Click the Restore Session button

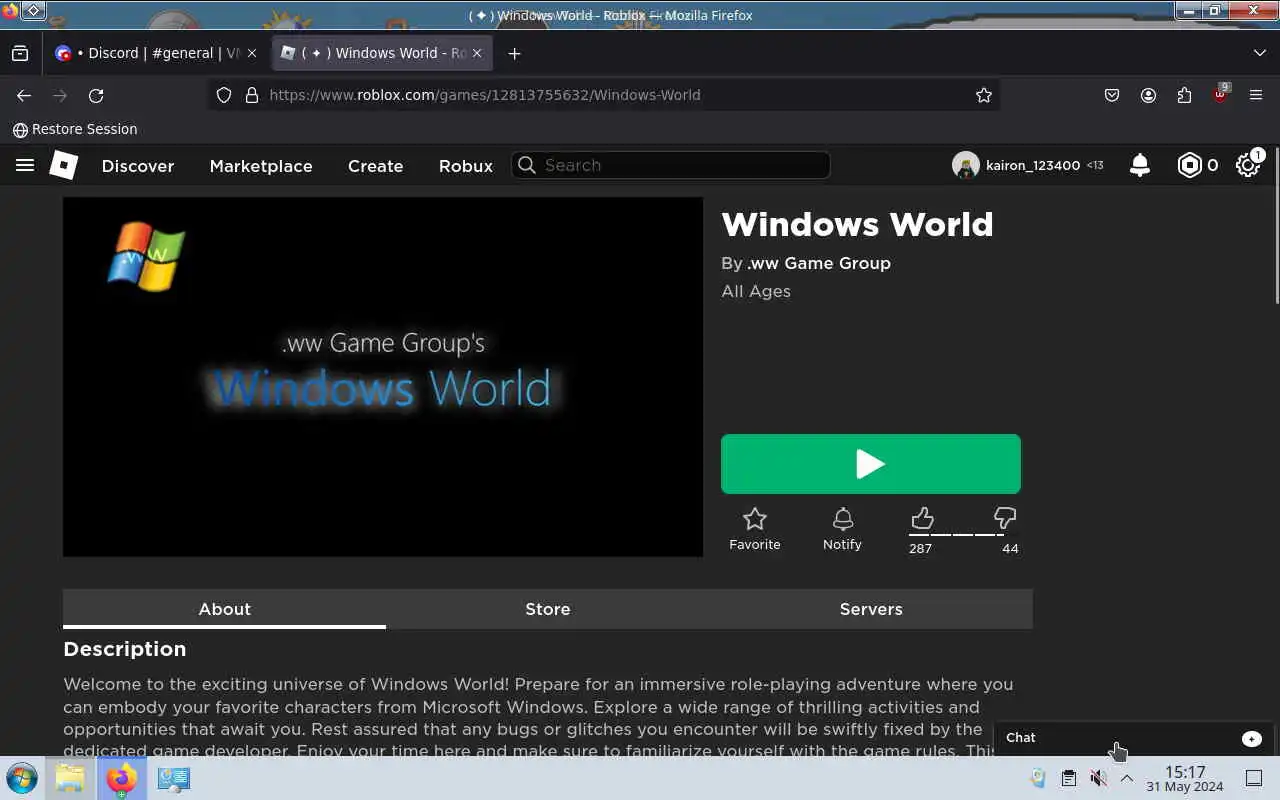(75, 129)
